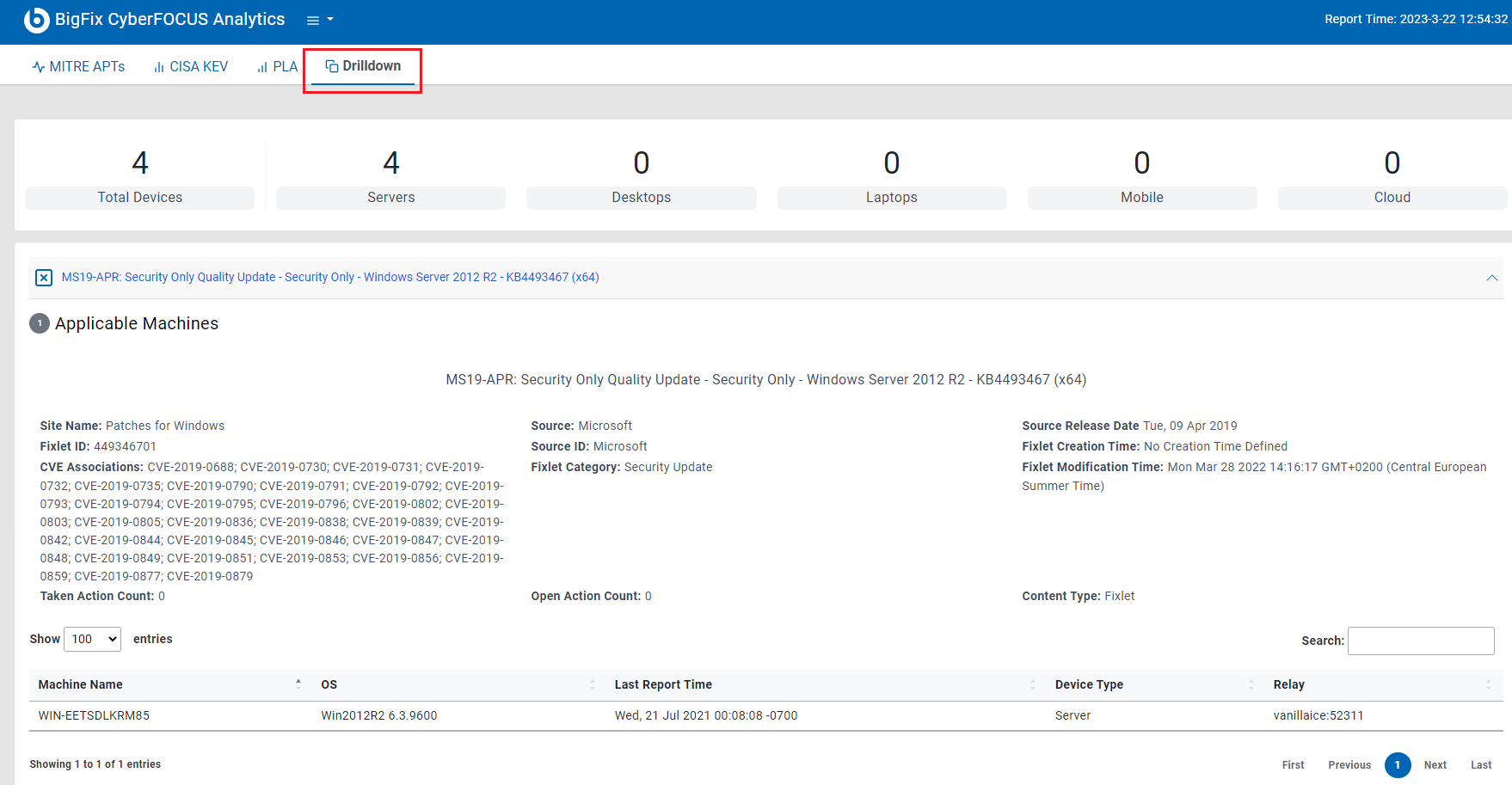Click the MS19-APR Security Only Quality Update link
This screenshot has width=1512, height=785.
(330, 277)
